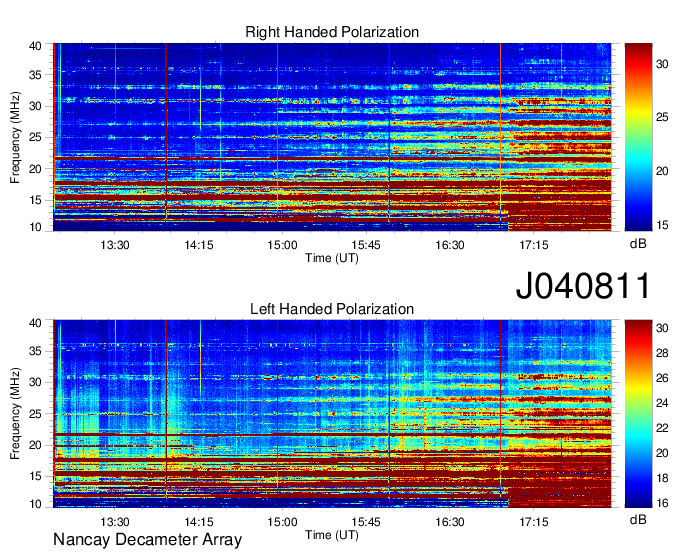Screen dimensions: 680x552
Task: Click the 'Nancay Decameter Array' caption
Action: pos(147,540)
